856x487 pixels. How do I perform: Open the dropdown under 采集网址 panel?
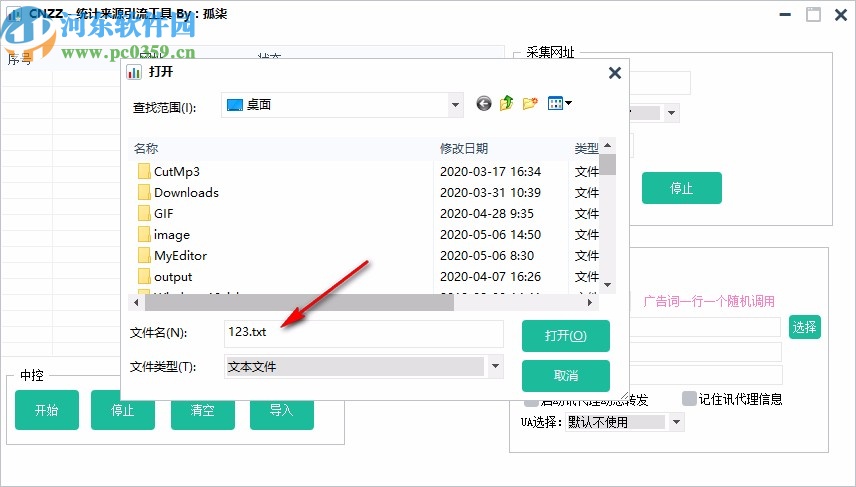pos(671,113)
